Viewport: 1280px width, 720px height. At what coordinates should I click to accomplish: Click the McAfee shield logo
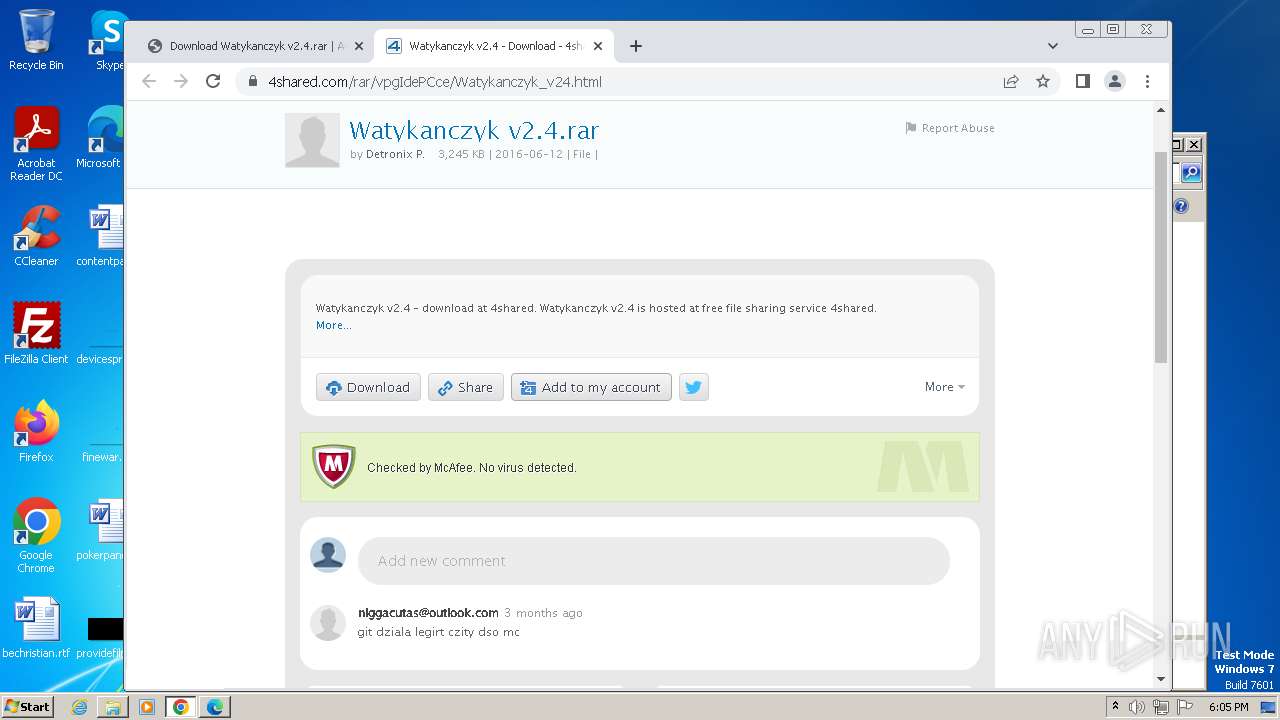[334, 467]
